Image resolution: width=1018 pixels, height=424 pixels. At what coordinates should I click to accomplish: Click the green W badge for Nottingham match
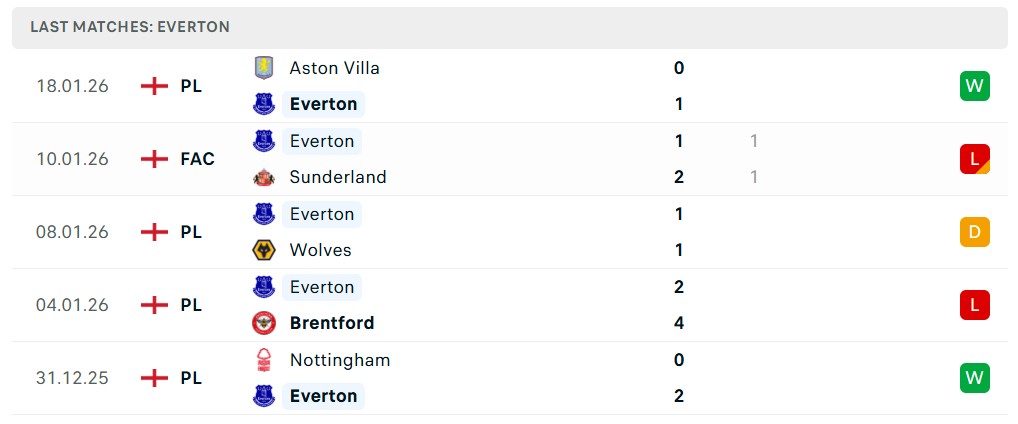pos(975,378)
